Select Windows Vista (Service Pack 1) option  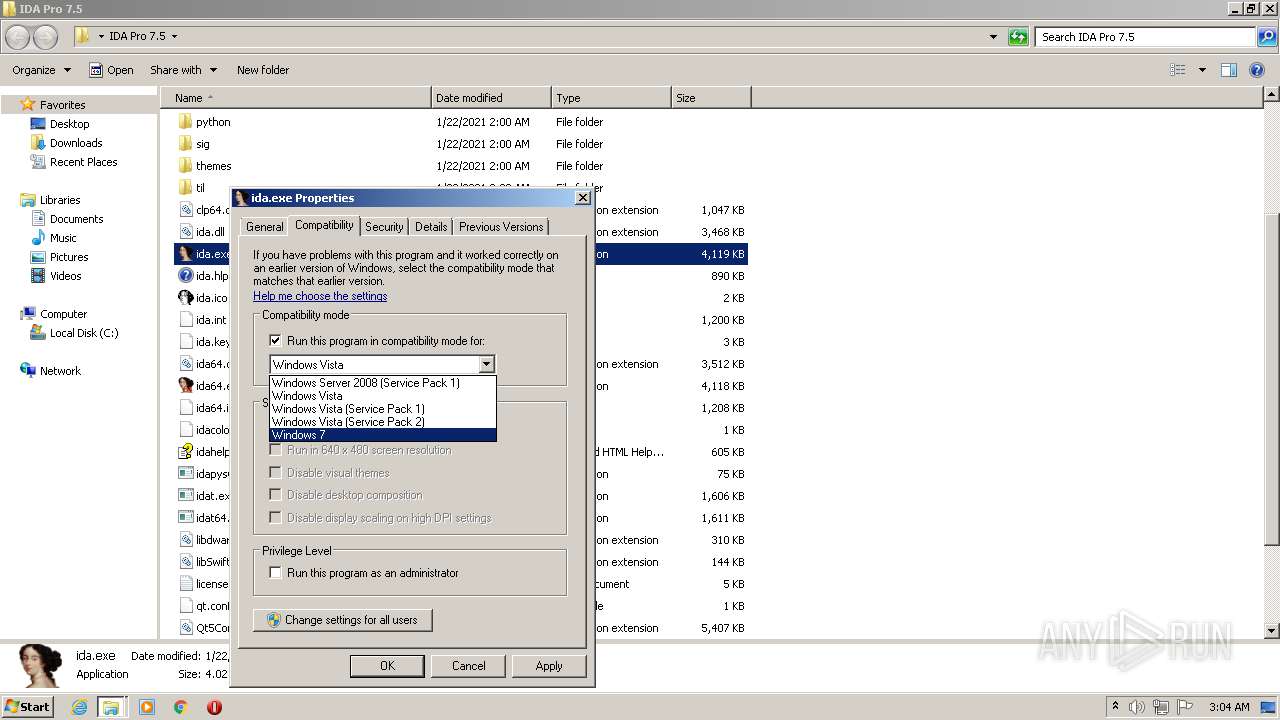(383, 409)
